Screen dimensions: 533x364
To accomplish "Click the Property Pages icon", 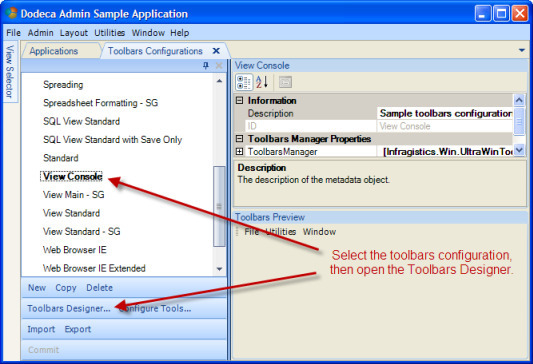I will click(x=285, y=82).
